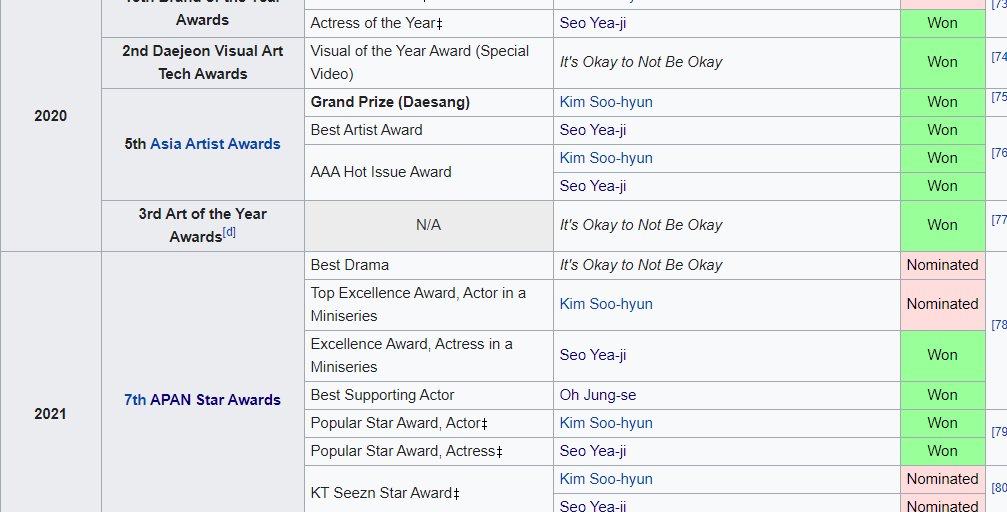
Task: Click 'Nominated' result in Top Excellence Award row
Action: pos(942,304)
